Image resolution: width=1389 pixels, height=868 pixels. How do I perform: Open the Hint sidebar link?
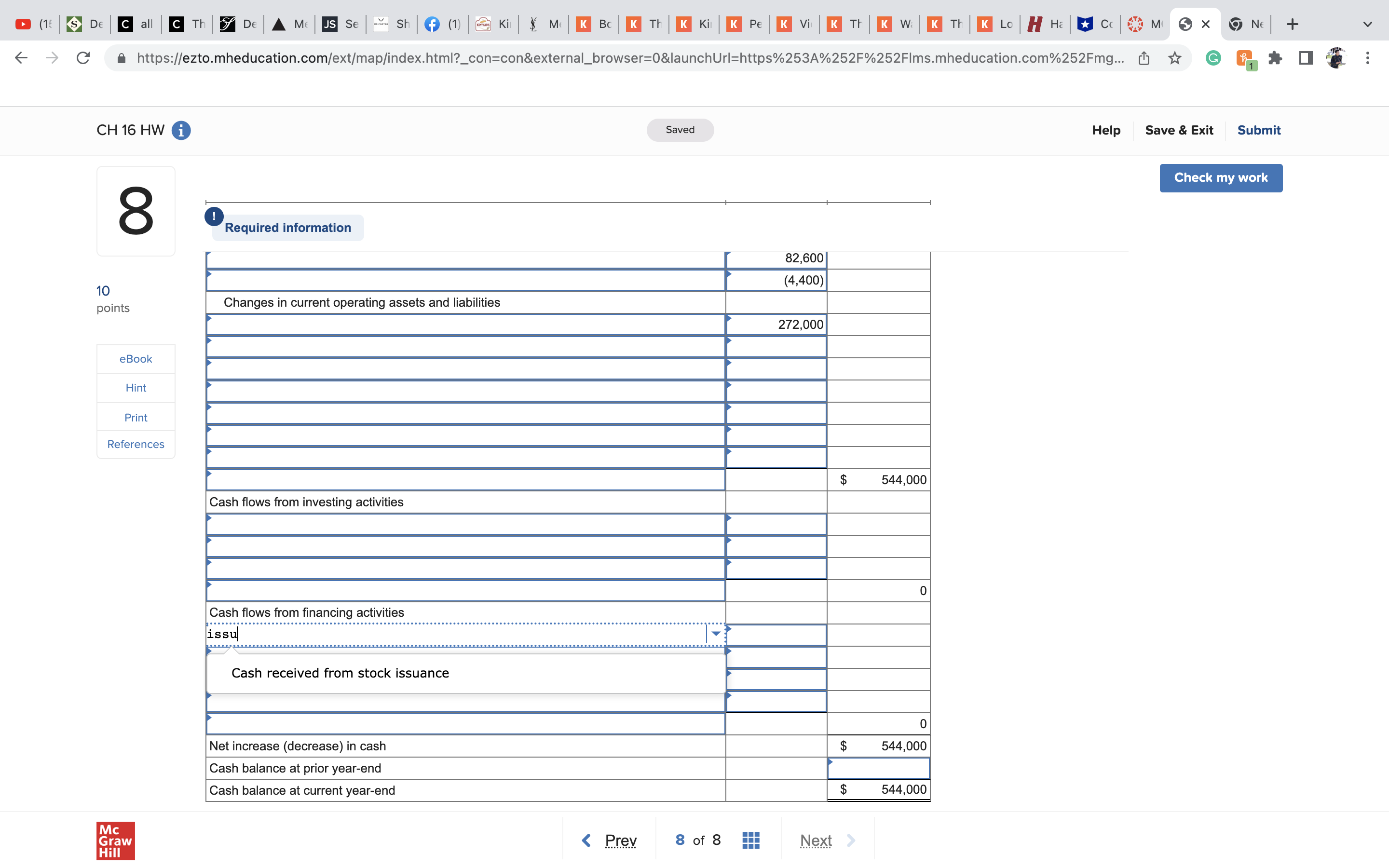coord(136,388)
